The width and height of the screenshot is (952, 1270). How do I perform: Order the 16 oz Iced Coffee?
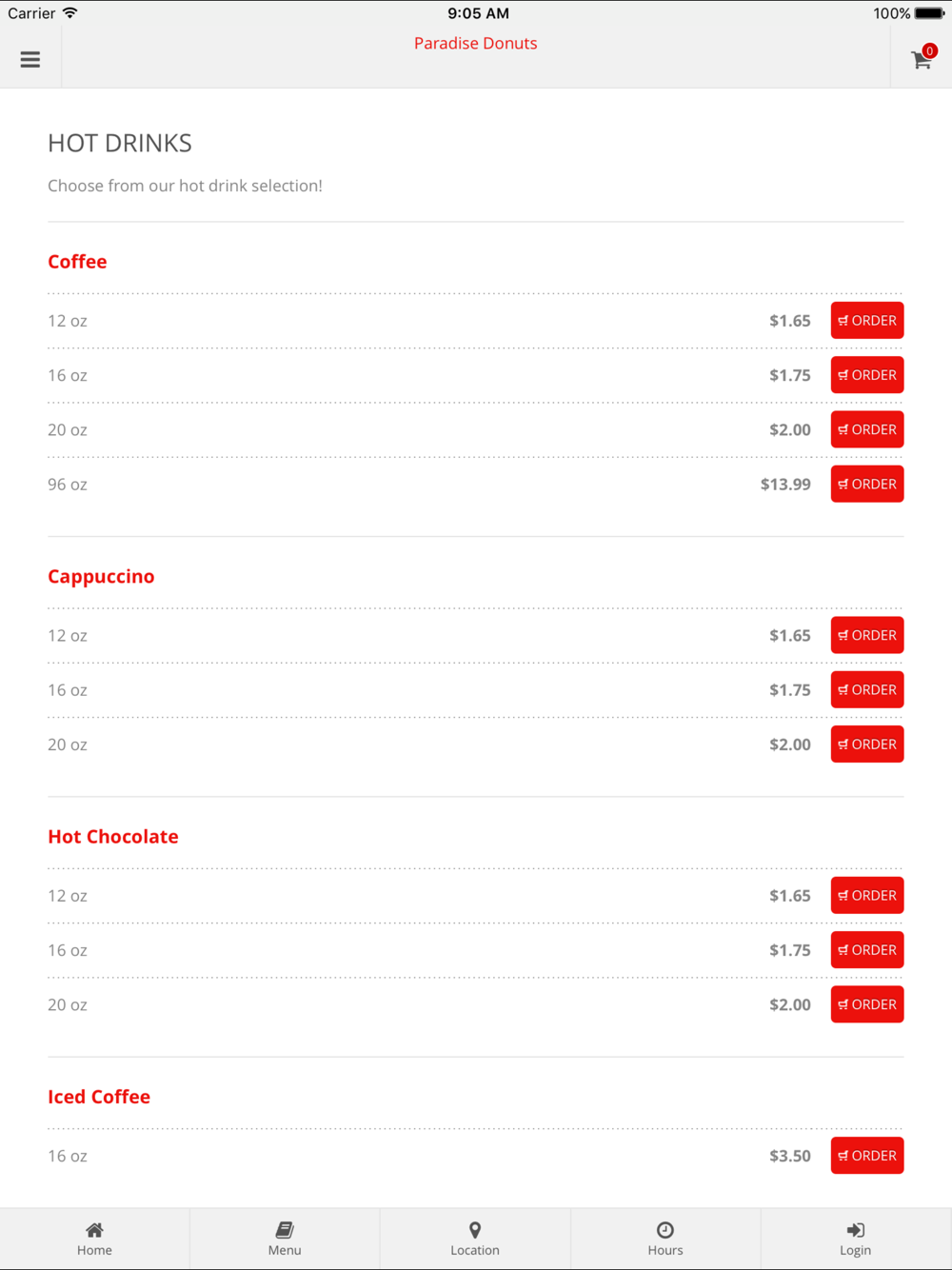coord(866,1156)
